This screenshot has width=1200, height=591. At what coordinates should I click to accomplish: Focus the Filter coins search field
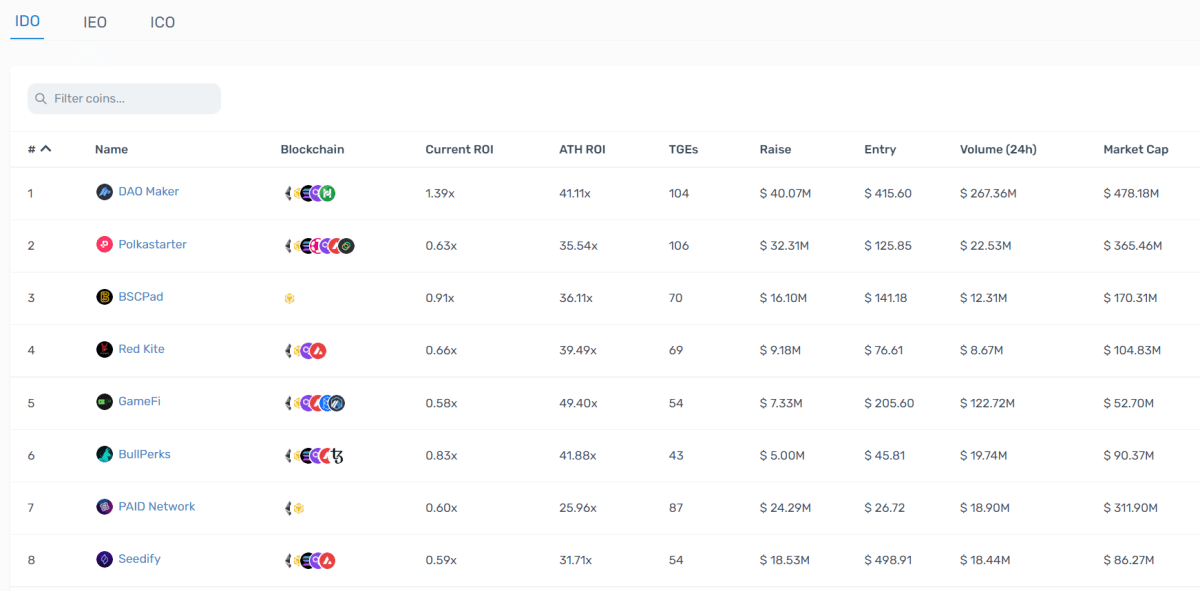(x=124, y=99)
